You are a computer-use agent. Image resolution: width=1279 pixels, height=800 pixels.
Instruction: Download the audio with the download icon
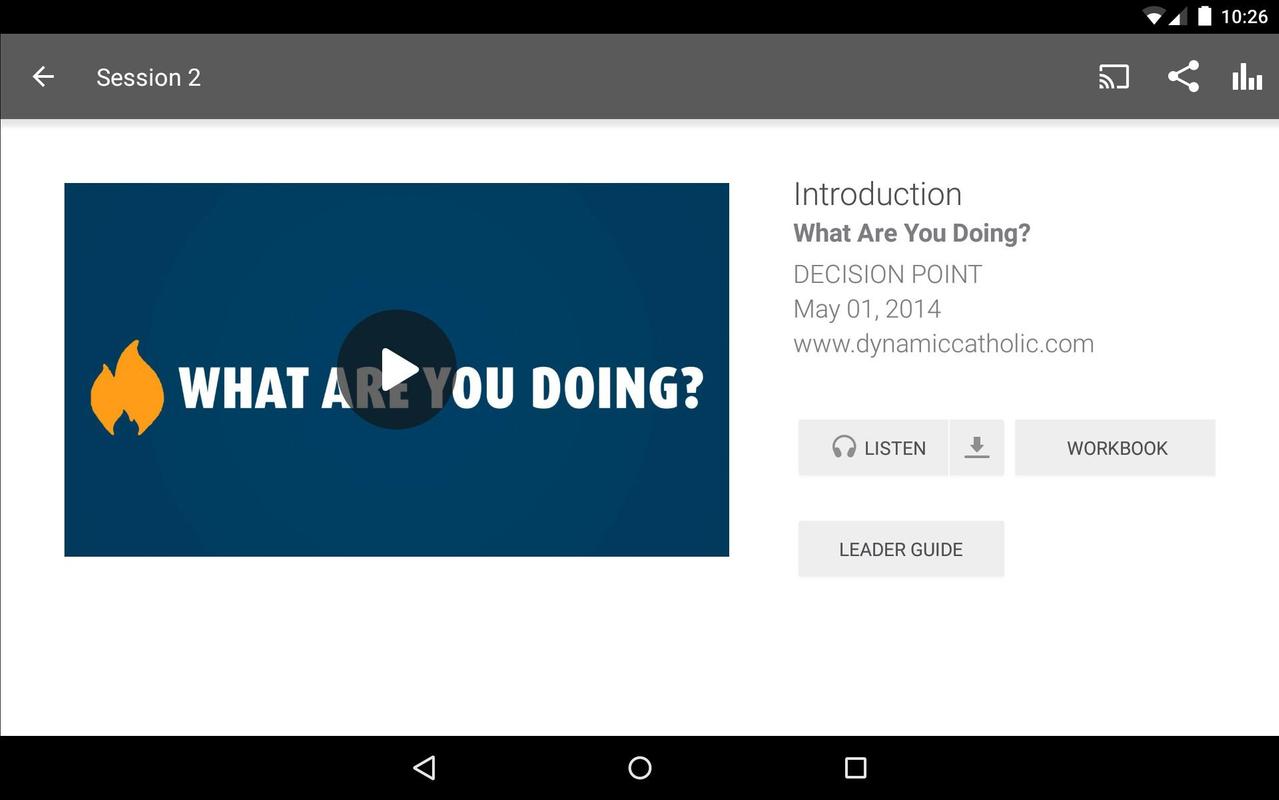(977, 448)
